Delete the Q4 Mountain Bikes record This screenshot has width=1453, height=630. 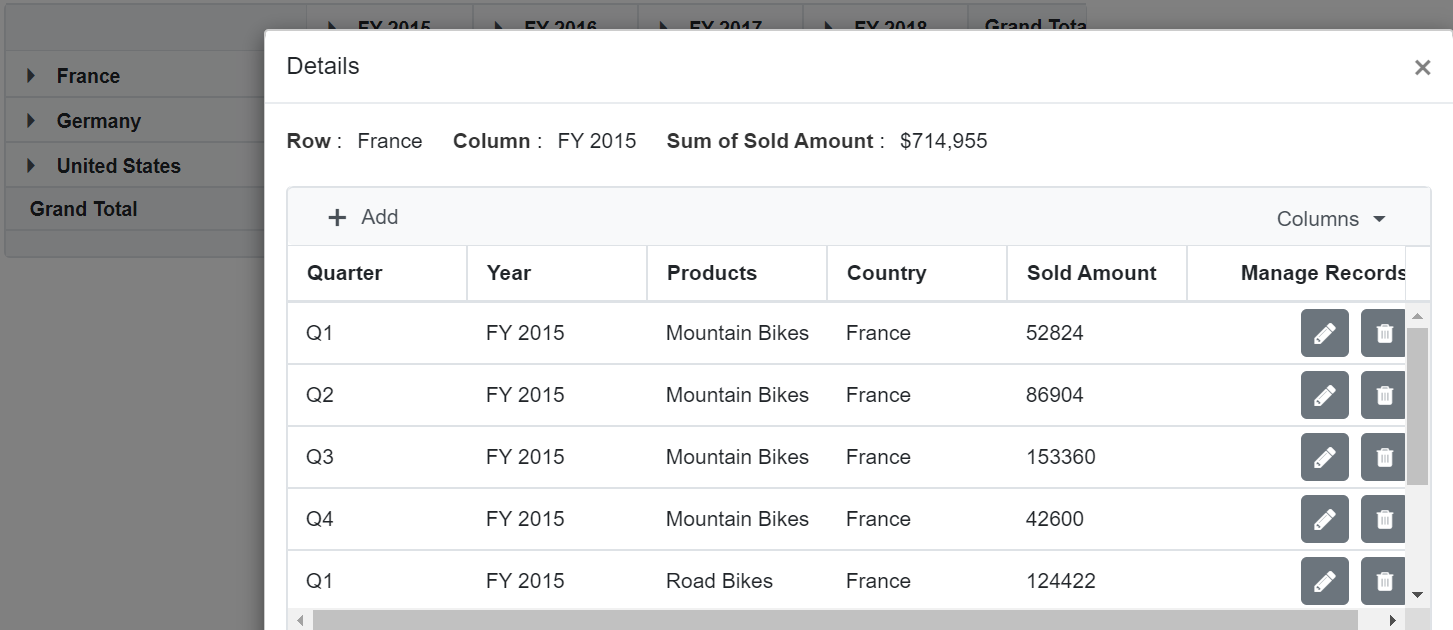click(1383, 519)
